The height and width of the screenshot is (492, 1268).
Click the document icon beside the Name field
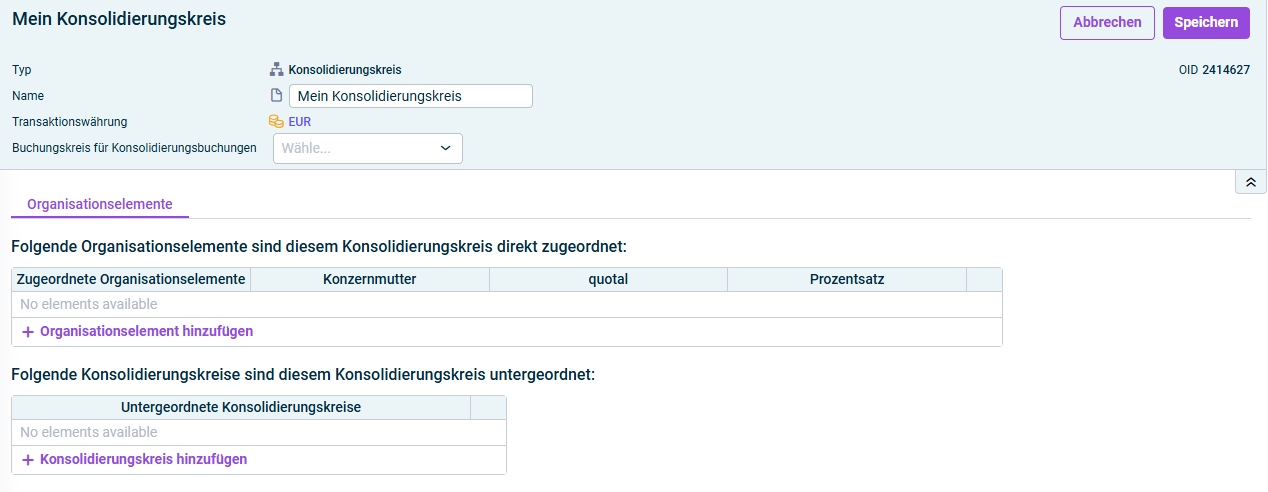coord(277,96)
